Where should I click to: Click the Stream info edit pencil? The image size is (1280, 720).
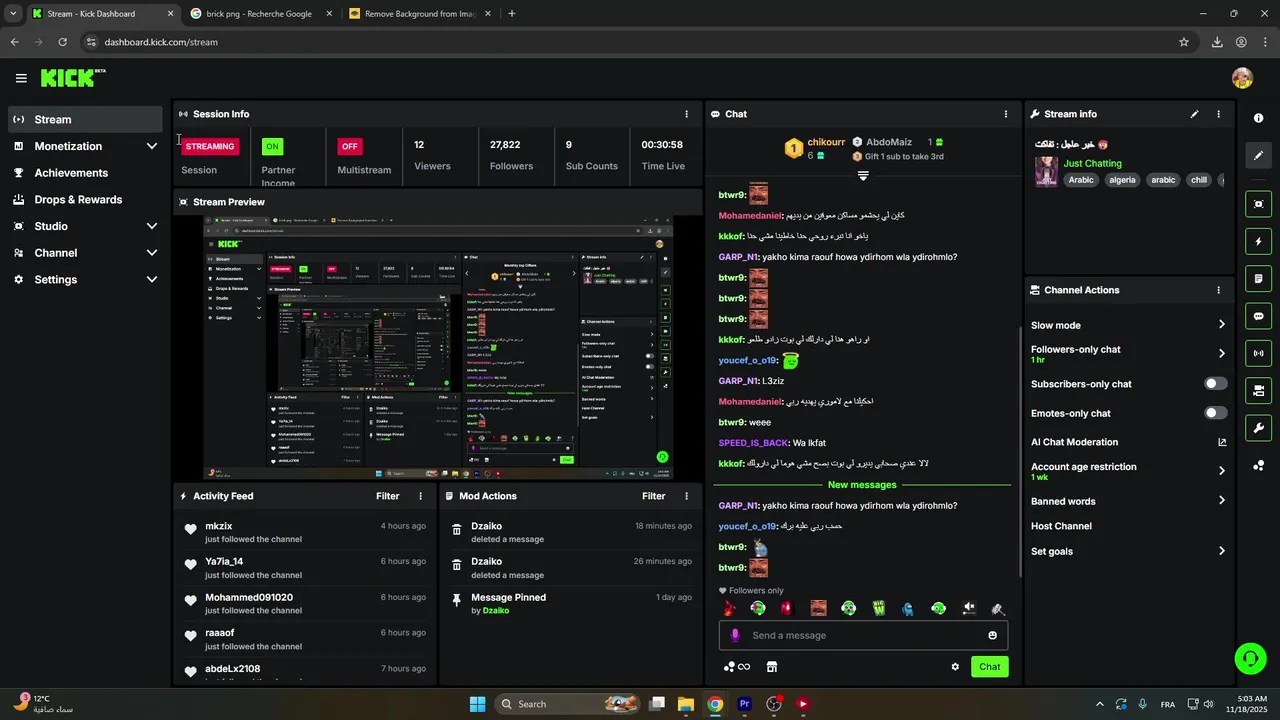(1194, 114)
